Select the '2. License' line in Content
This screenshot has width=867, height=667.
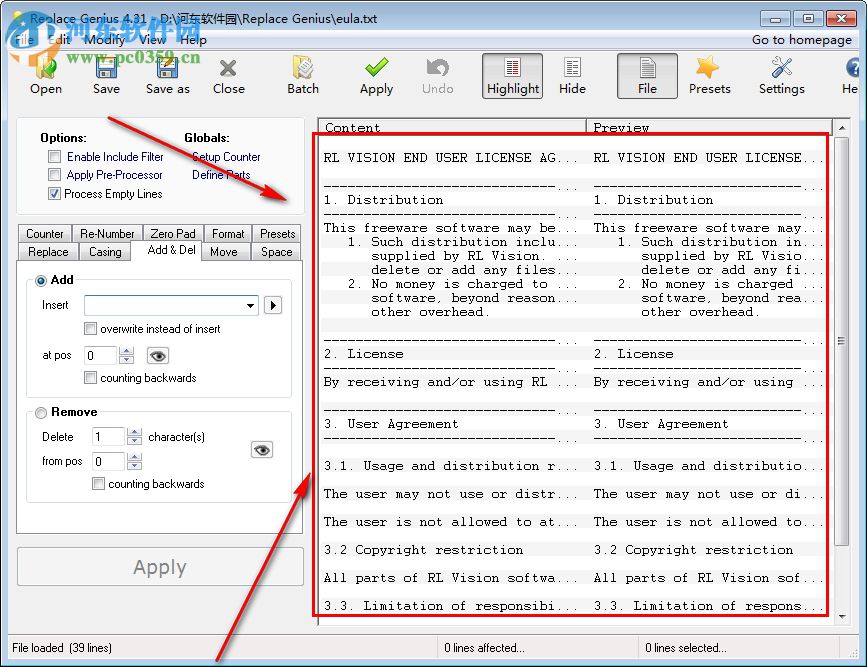(363, 354)
